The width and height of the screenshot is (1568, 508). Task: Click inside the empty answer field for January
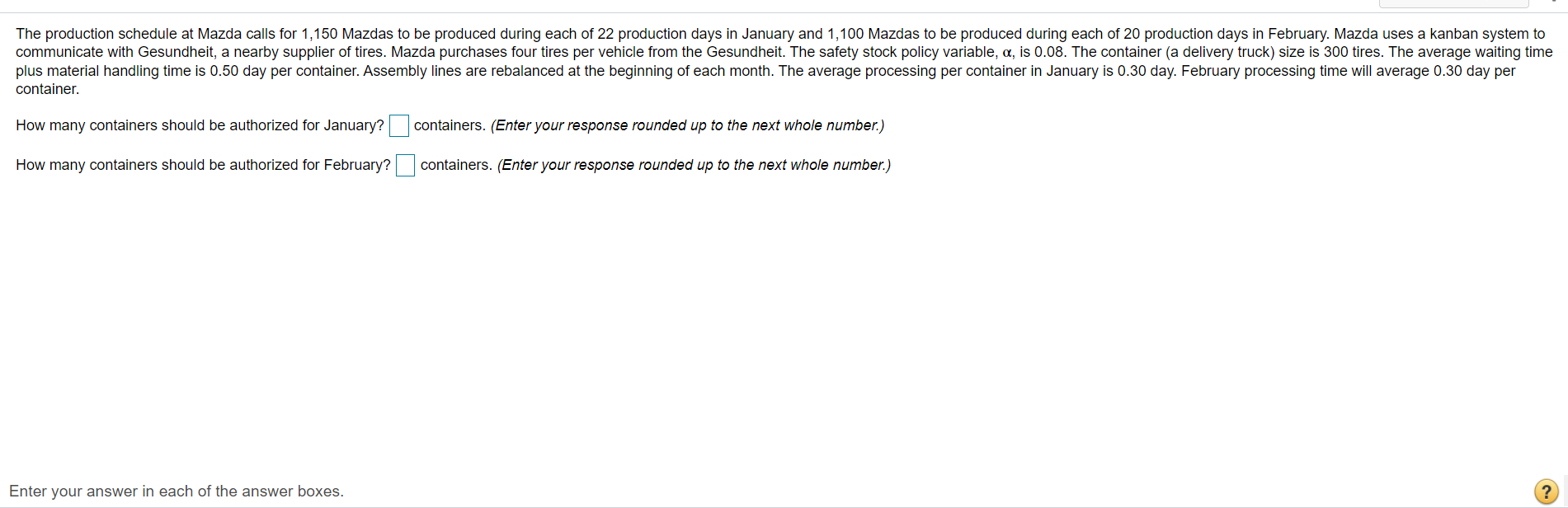click(398, 125)
